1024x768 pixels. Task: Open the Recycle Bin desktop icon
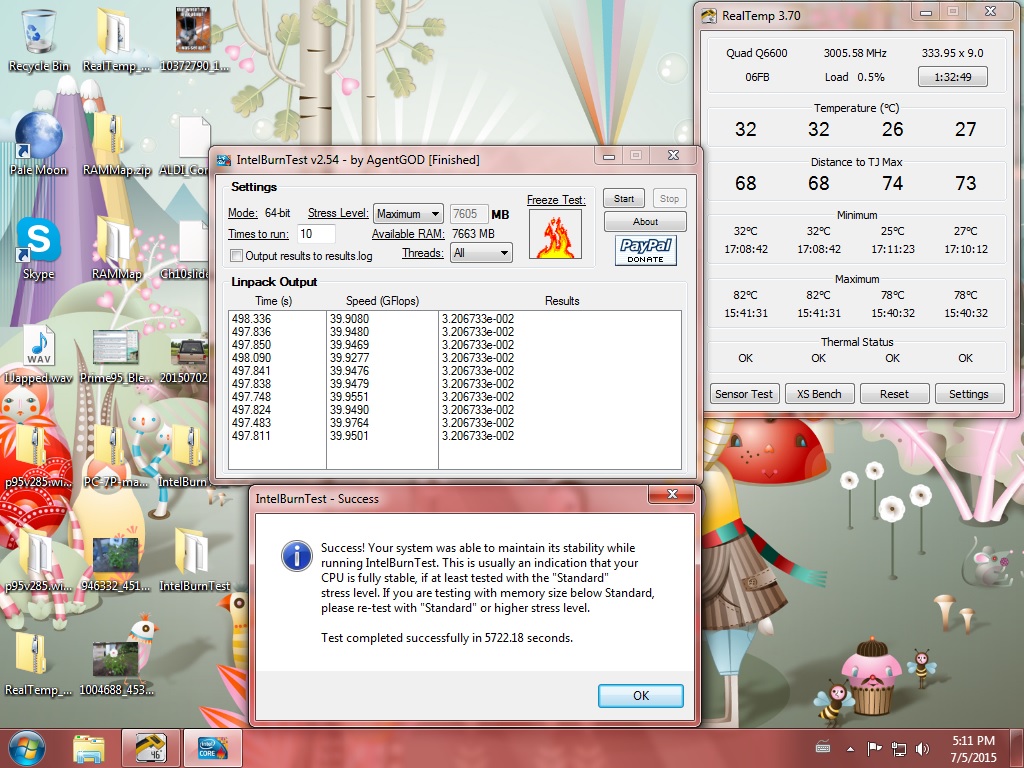click(39, 39)
